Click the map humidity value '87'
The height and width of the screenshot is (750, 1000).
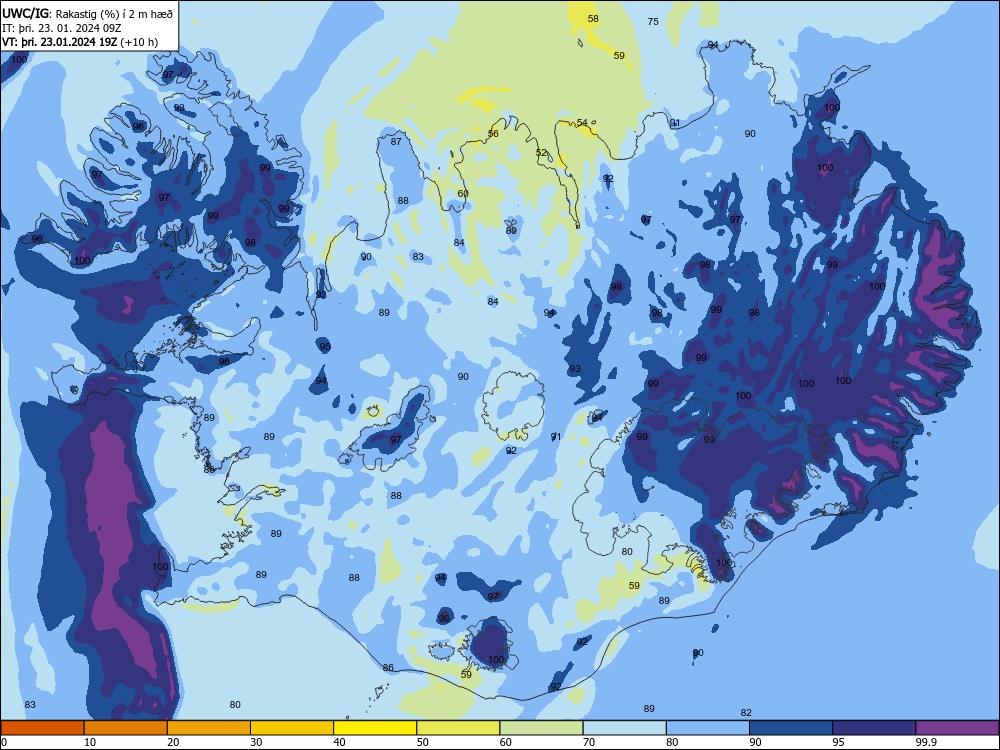click(x=396, y=142)
